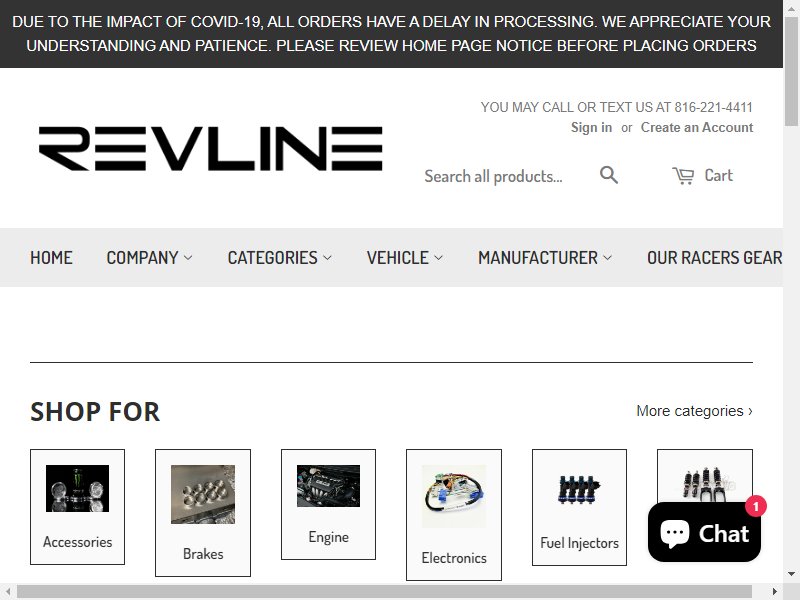Open the shopping cart icon

click(683, 176)
